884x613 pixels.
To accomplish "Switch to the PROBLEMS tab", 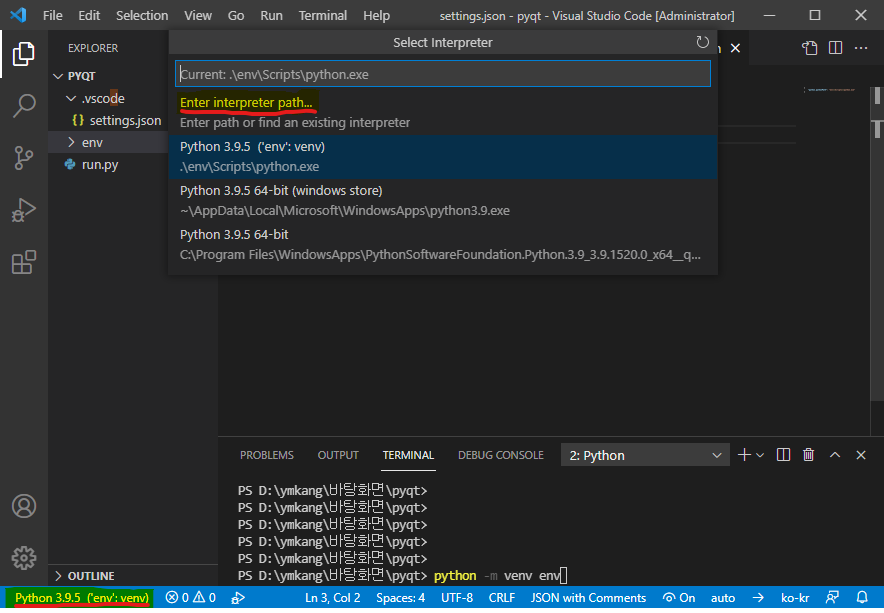I will tap(267, 455).
